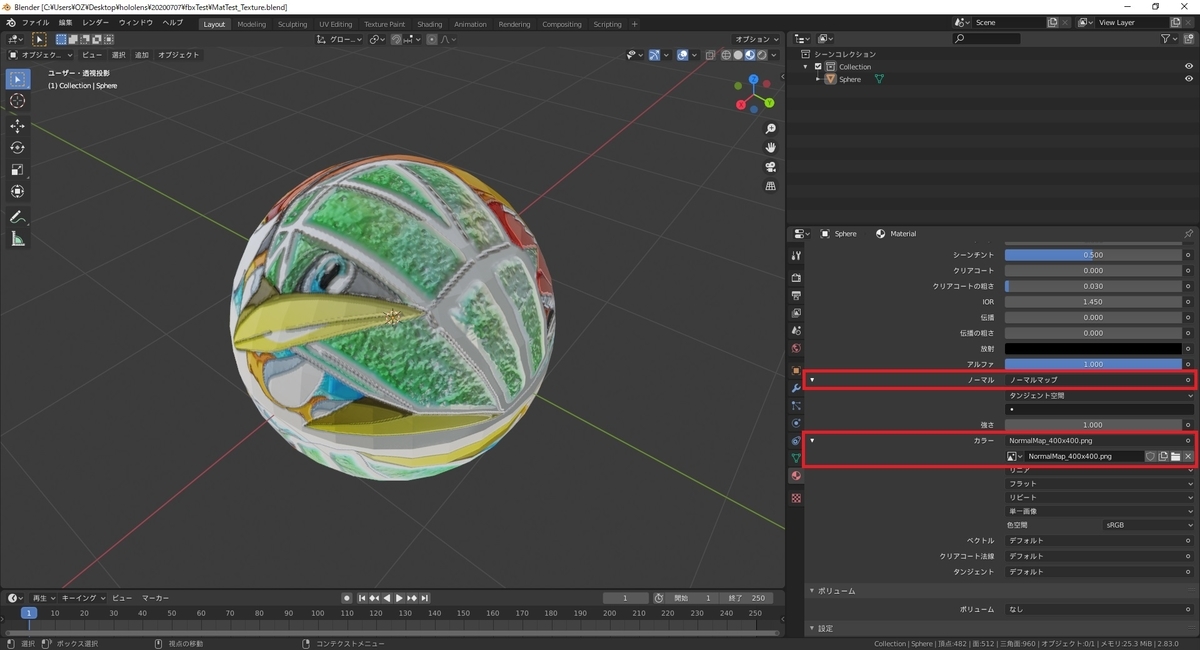Screen dimensions: 1200x650
Task: Create a new image copy icon
Action: point(1163,456)
